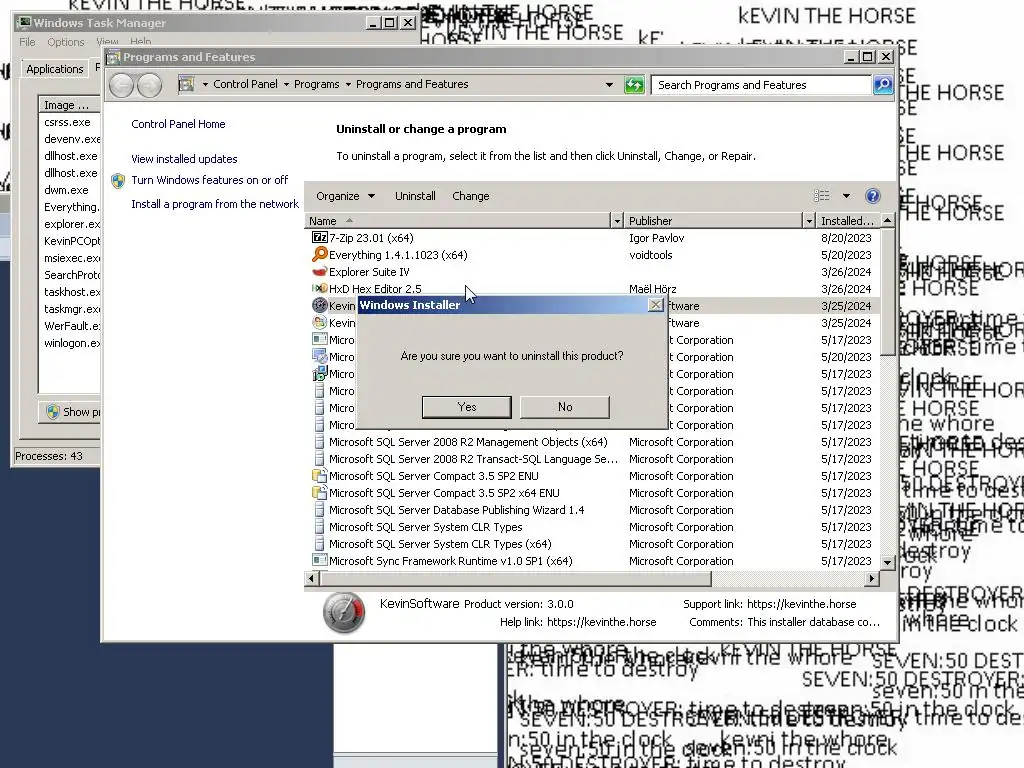
Task: Click the Search Programs and Features field
Action: [761, 85]
